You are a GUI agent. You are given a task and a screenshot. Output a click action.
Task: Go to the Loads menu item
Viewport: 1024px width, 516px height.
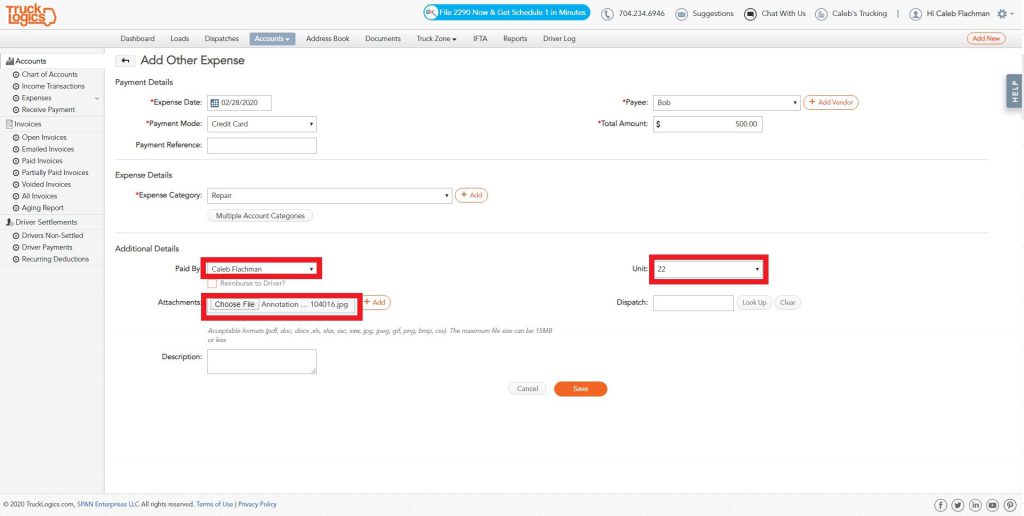pyautogui.click(x=180, y=39)
